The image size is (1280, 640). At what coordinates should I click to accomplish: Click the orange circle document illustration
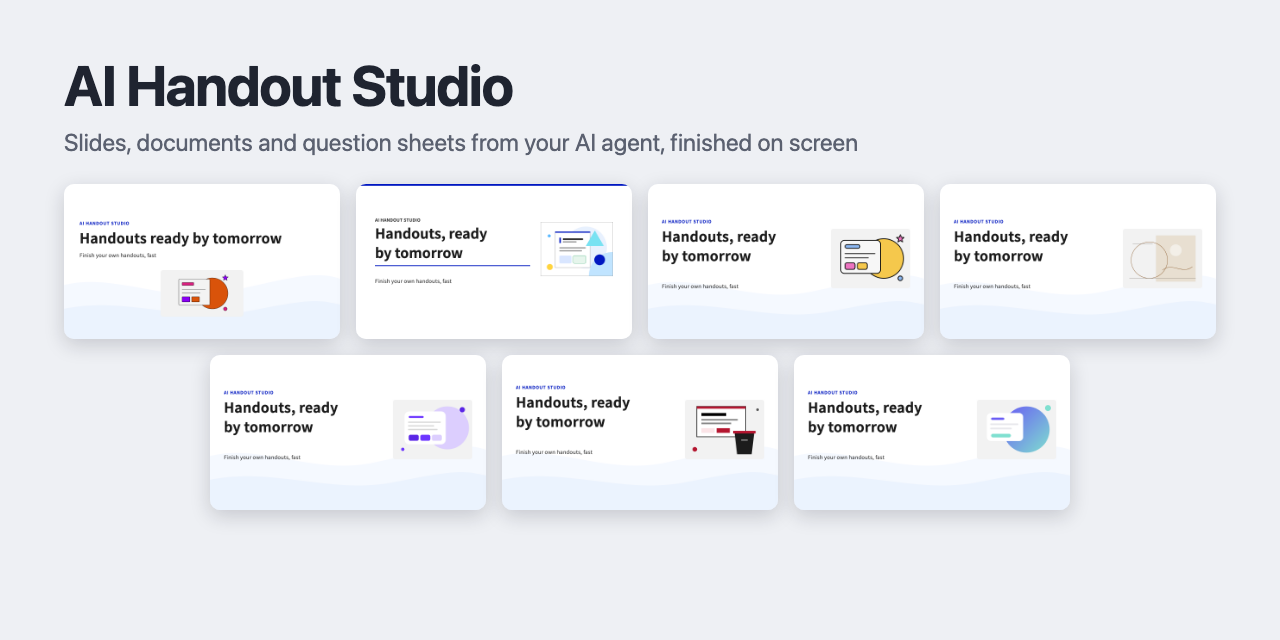pos(202,292)
